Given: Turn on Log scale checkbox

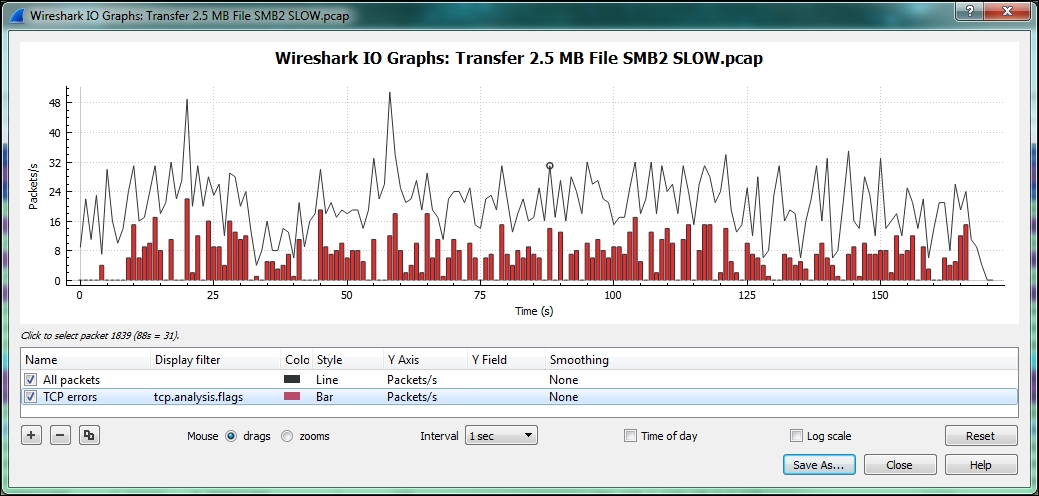Looking at the screenshot, I should [796, 436].
